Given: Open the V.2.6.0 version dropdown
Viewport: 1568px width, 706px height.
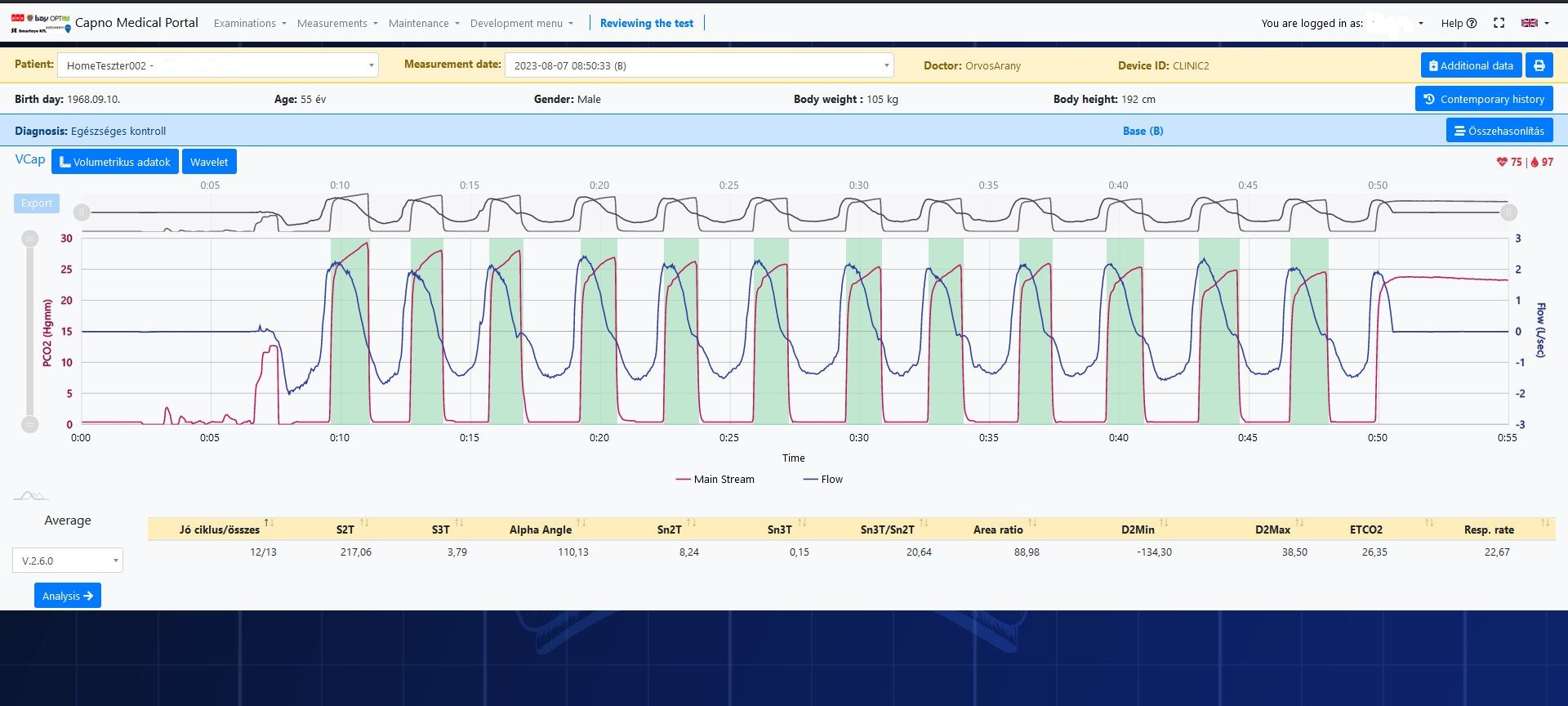Looking at the screenshot, I should coord(68,561).
